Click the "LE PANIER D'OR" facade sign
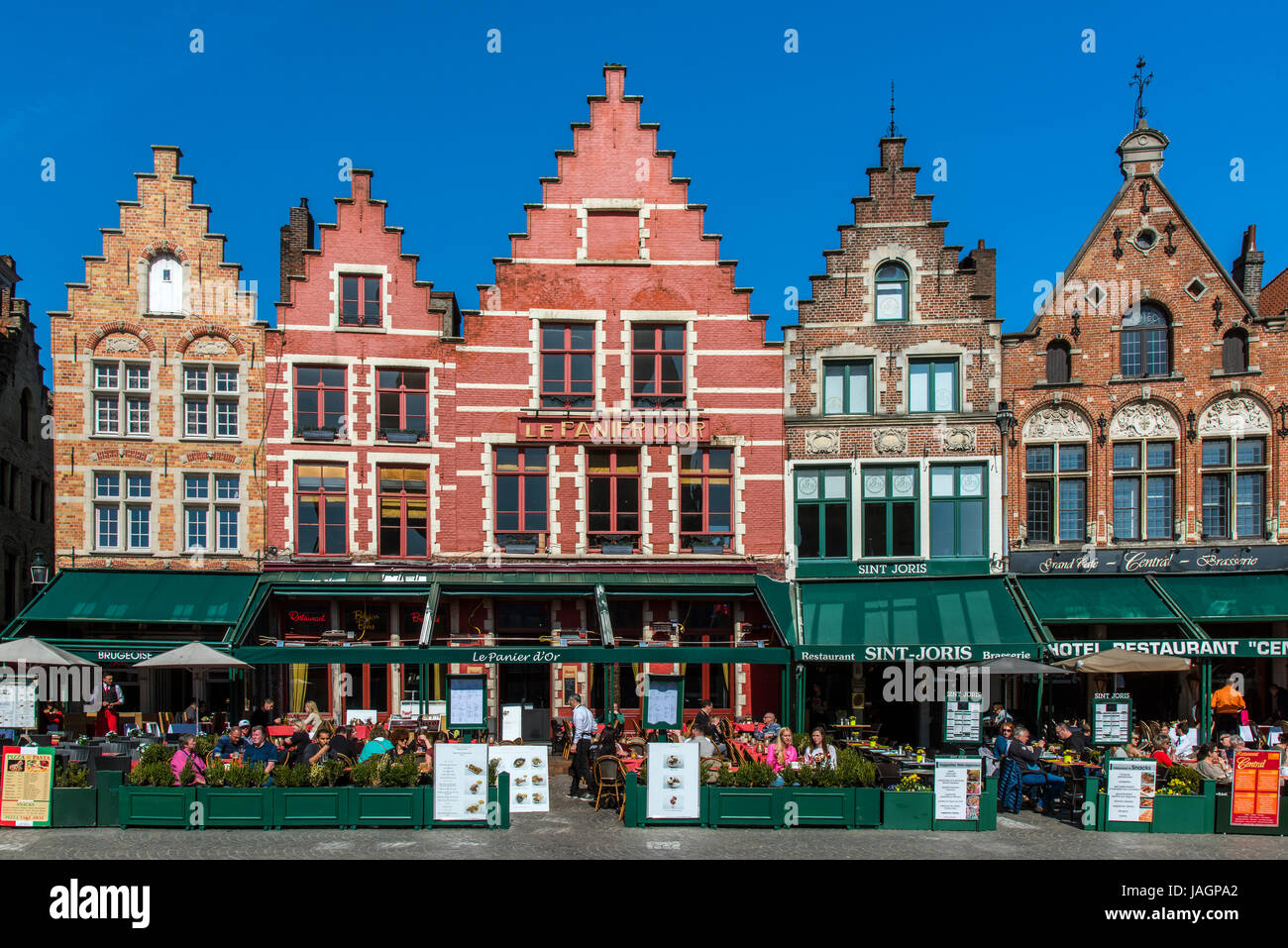 (612, 429)
